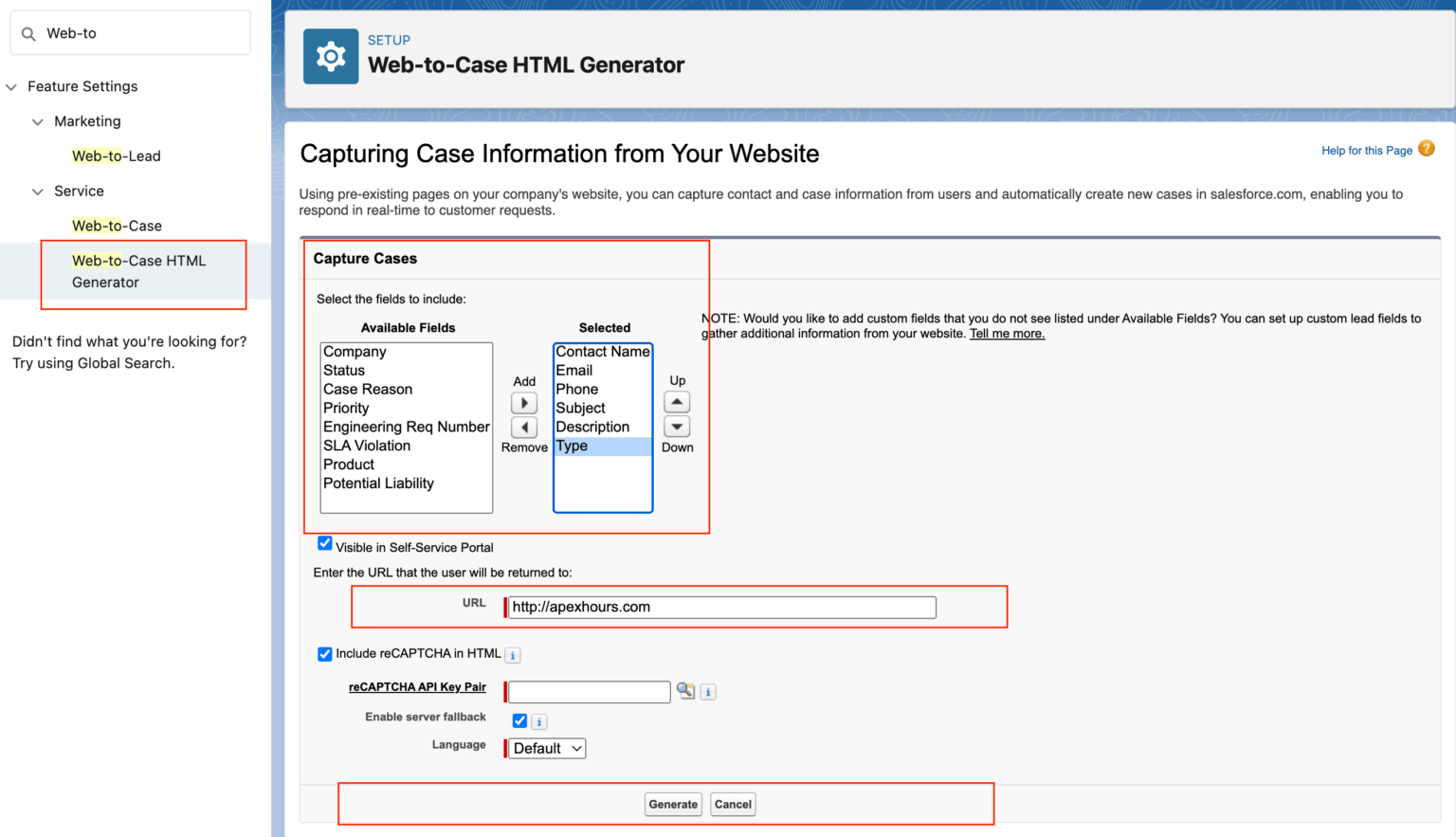Click the Setup gear icon

(330, 56)
